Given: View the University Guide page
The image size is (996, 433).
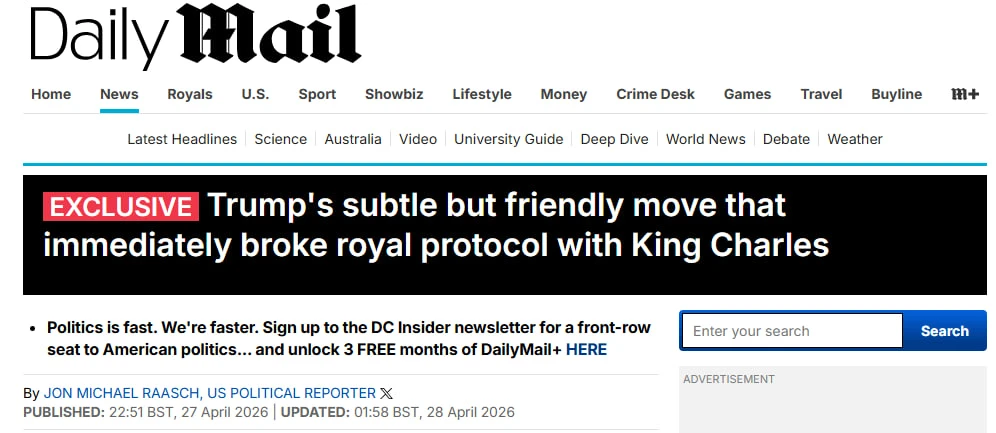Looking at the screenshot, I should (x=508, y=139).
